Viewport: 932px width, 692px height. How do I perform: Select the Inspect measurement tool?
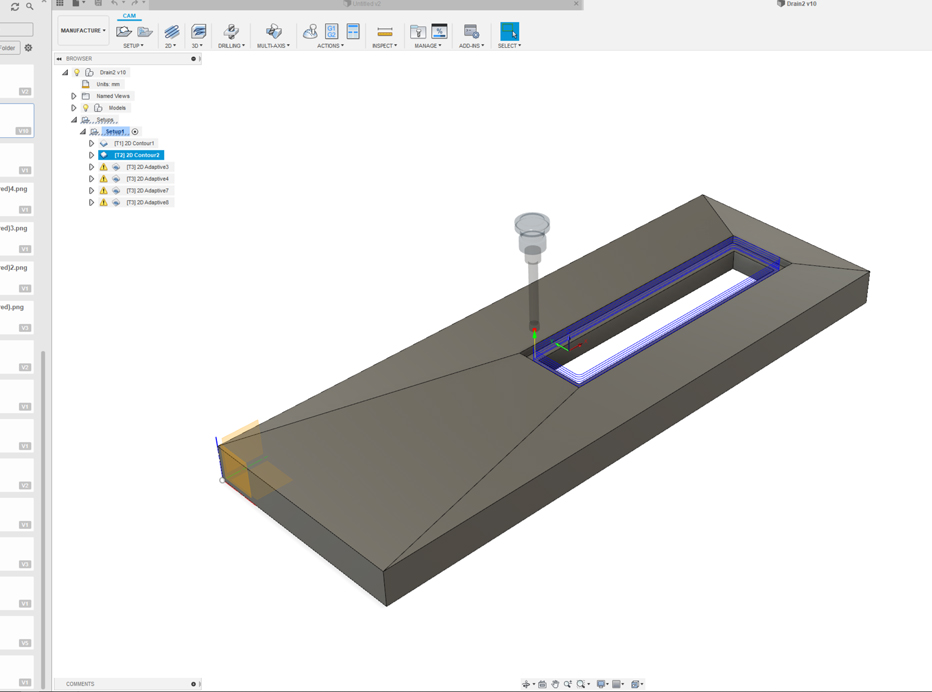pyautogui.click(x=383, y=30)
